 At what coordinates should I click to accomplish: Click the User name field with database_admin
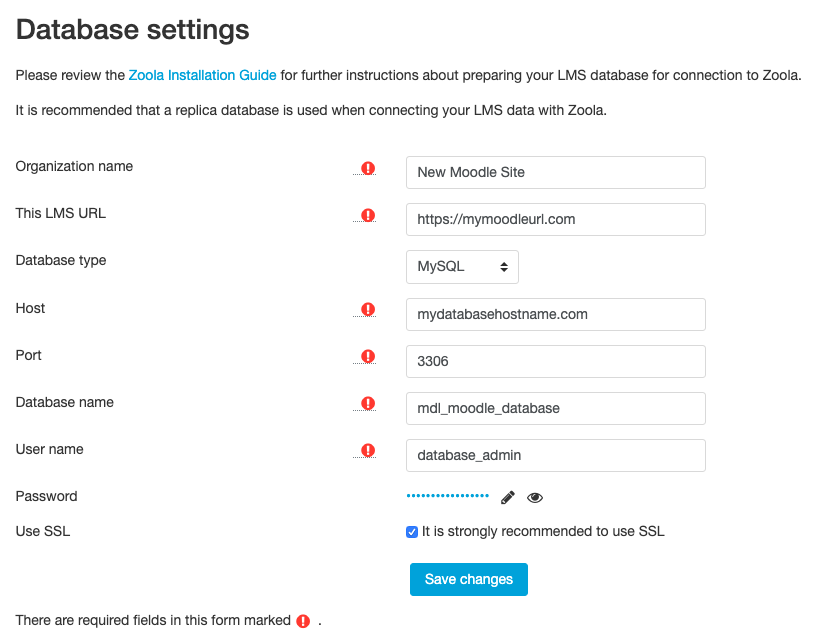click(x=556, y=456)
